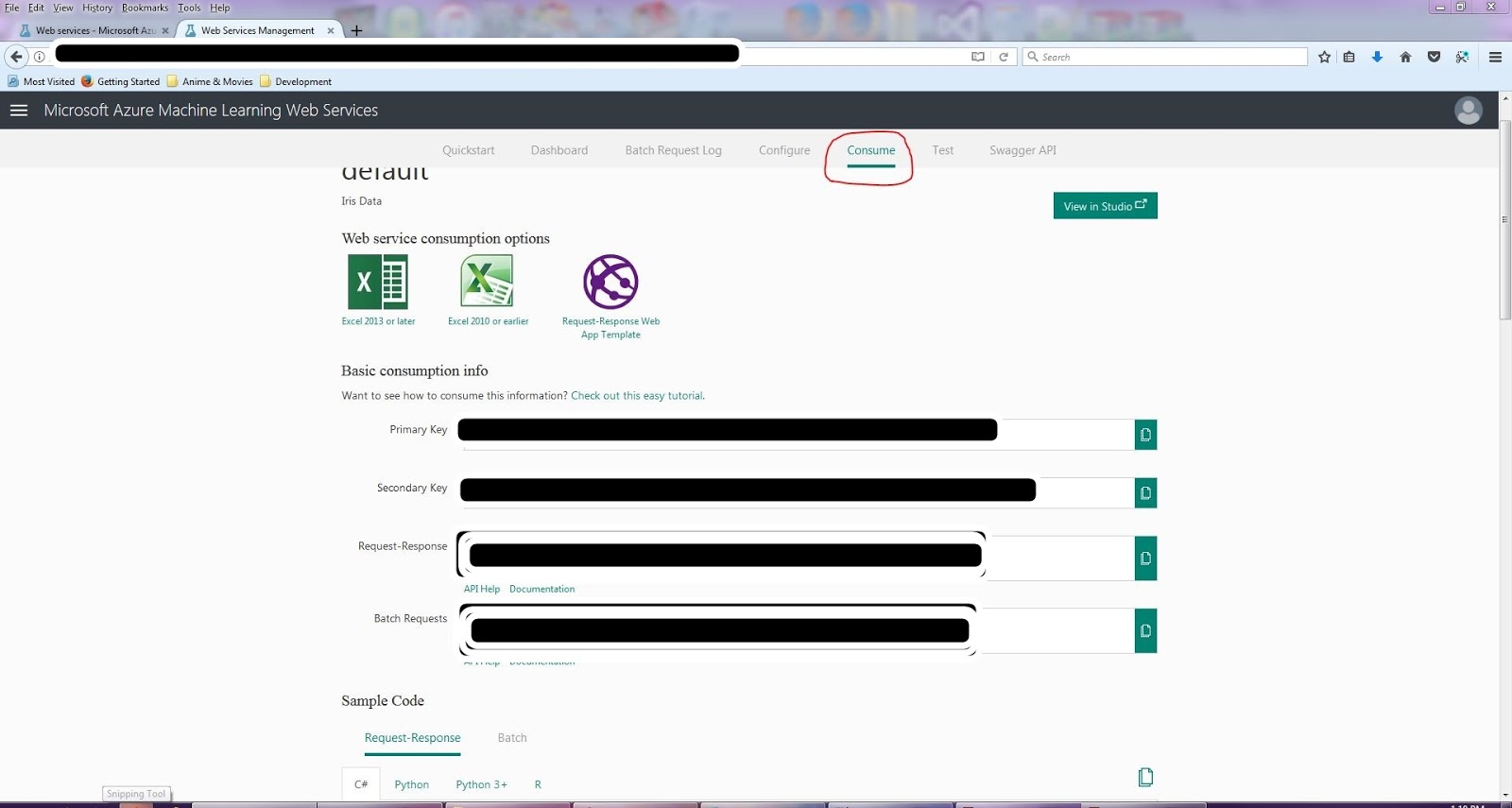Open API Help link under Request-Response
Image resolution: width=1512 pixels, height=808 pixels.
click(x=482, y=589)
